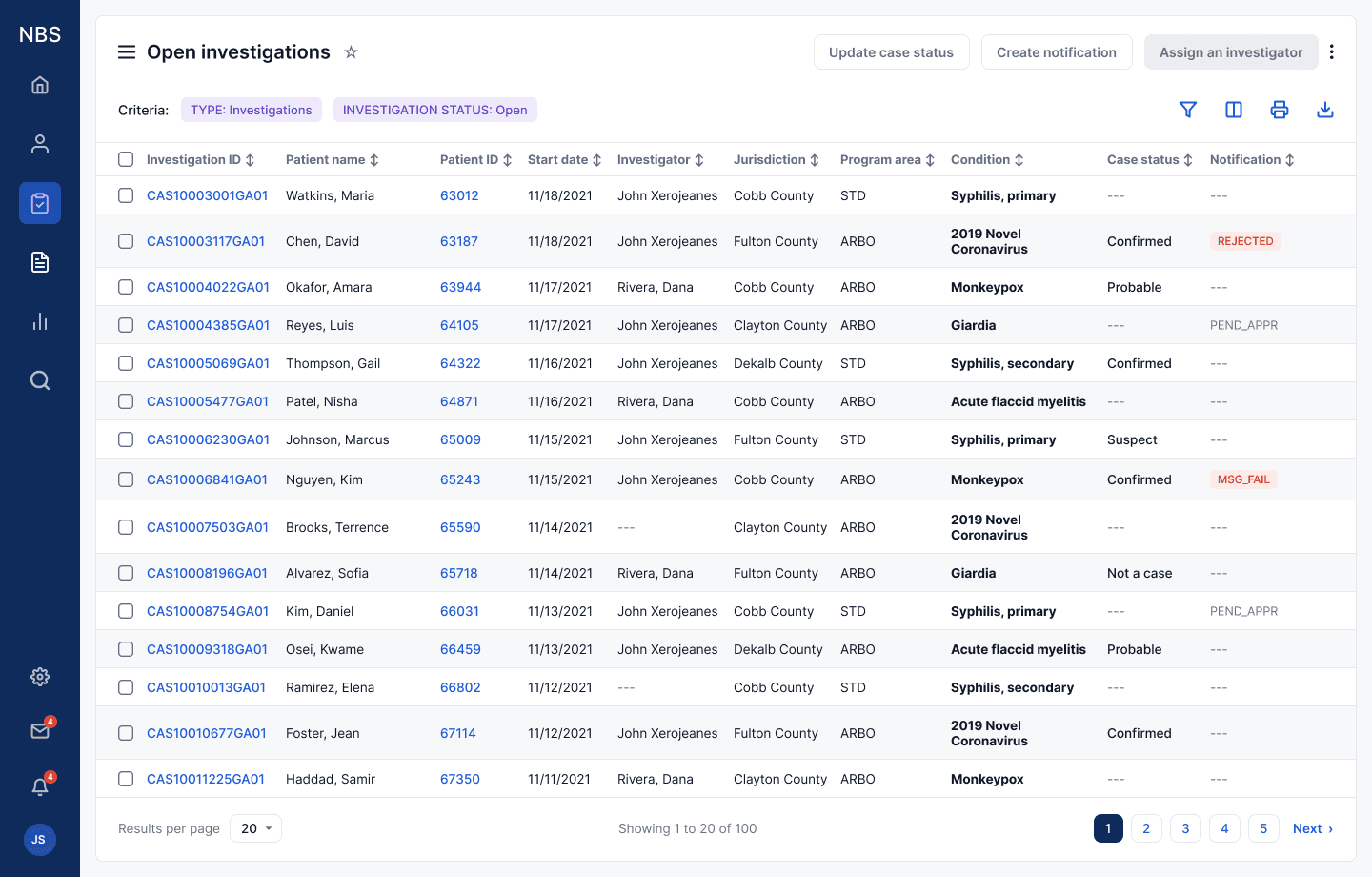Open the column settings icon

[1234, 110]
